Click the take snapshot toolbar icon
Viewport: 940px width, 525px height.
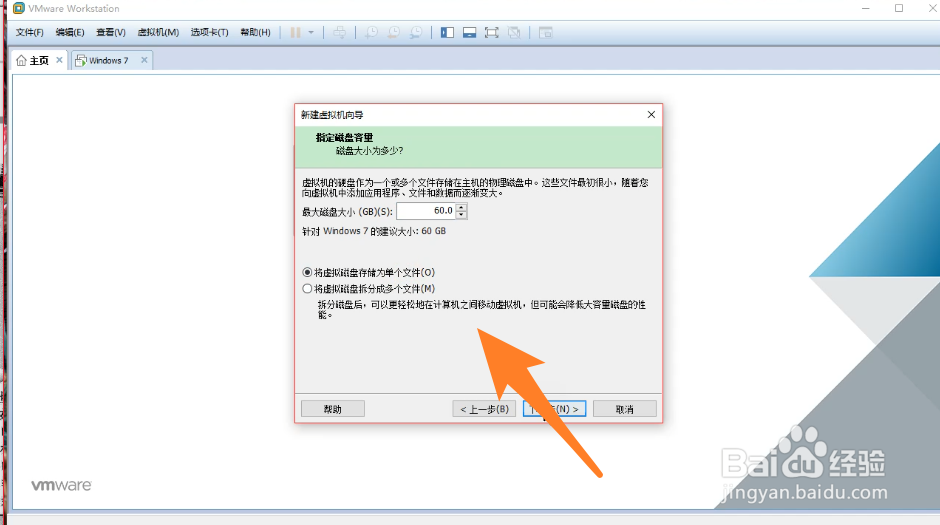[x=371, y=32]
